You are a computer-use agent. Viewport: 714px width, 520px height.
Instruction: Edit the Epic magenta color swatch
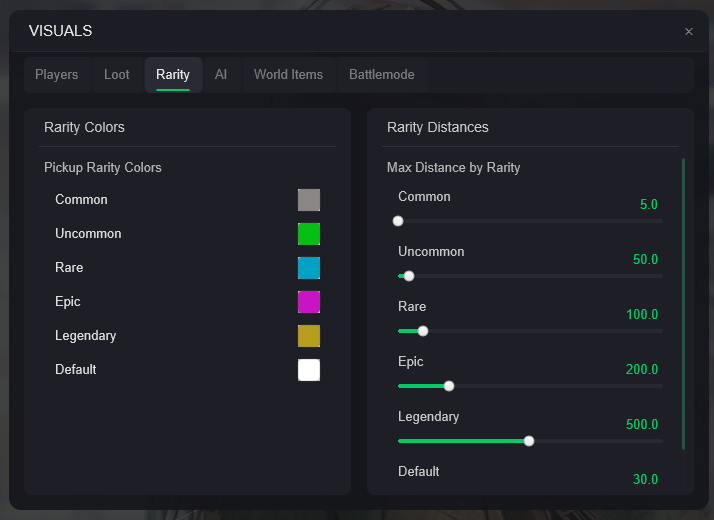click(x=309, y=302)
